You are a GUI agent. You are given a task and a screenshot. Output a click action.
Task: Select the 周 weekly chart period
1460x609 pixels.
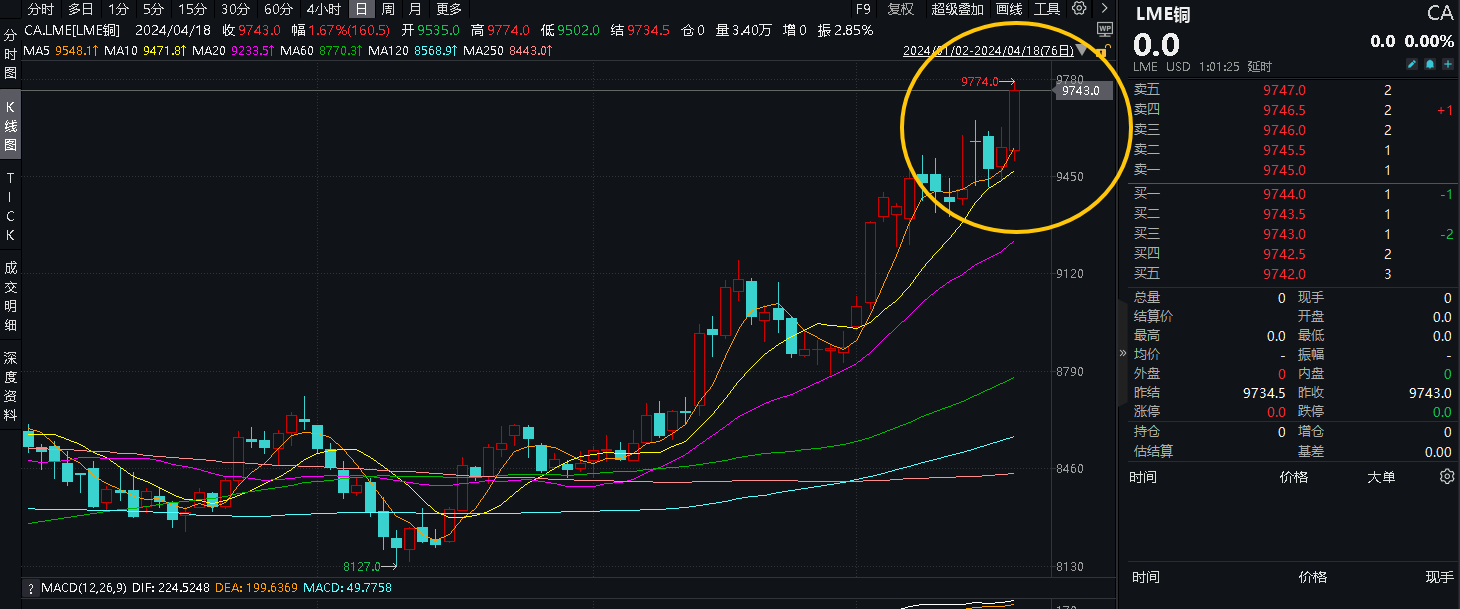pyautogui.click(x=388, y=8)
